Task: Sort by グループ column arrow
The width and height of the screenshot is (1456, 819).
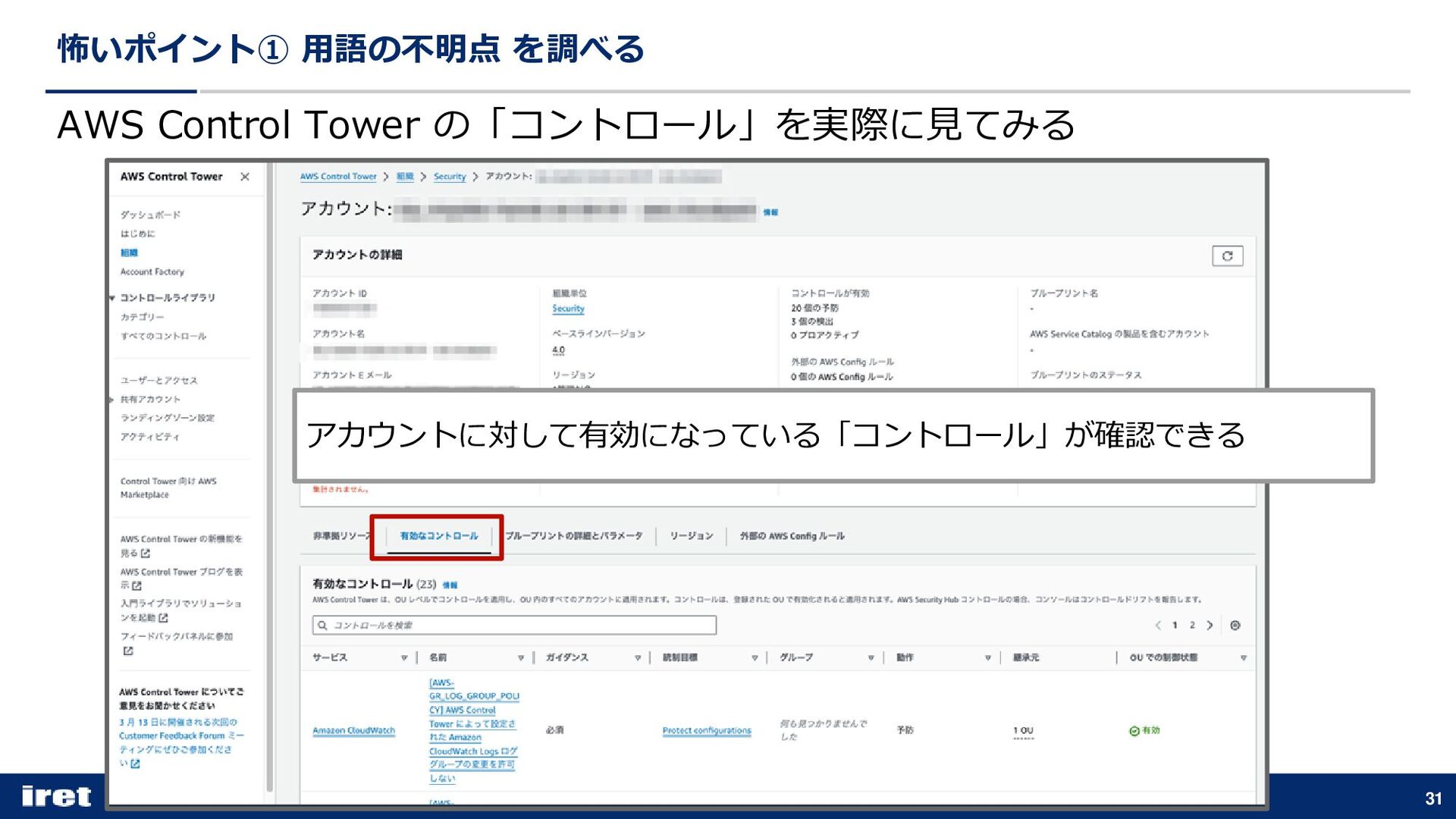Action: (871, 658)
